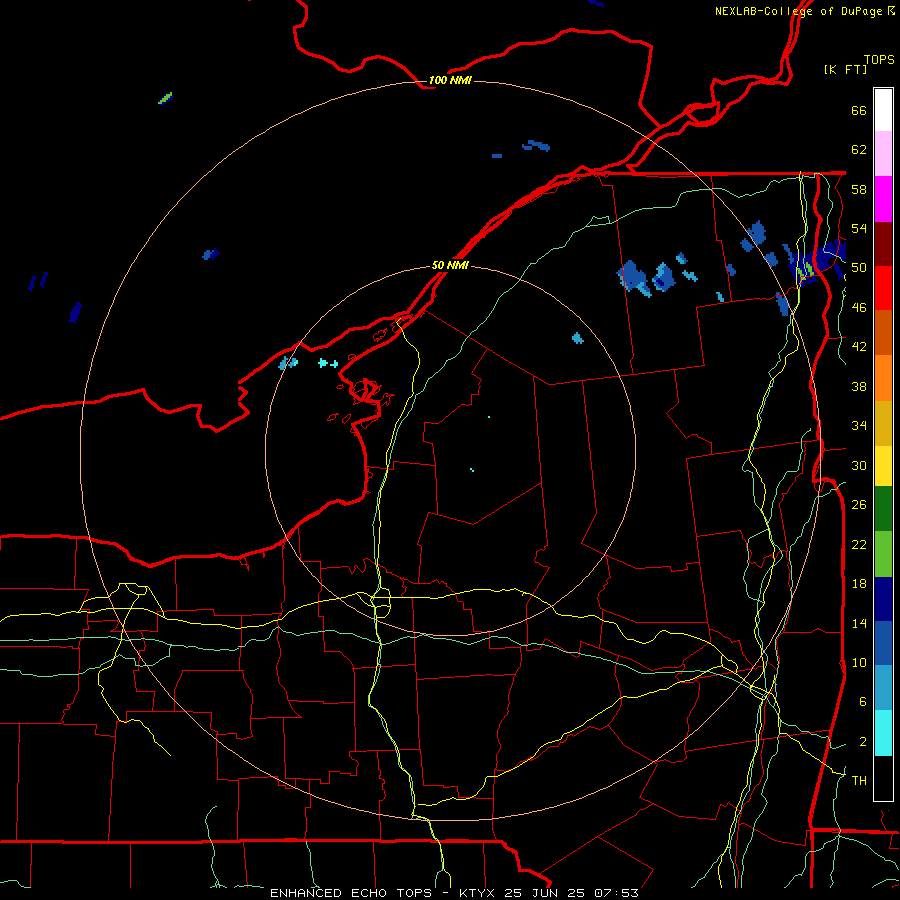This screenshot has width=900, height=900.
Task: Click the 42 legend value
Action: pyautogui.click(x=859, y=347)
